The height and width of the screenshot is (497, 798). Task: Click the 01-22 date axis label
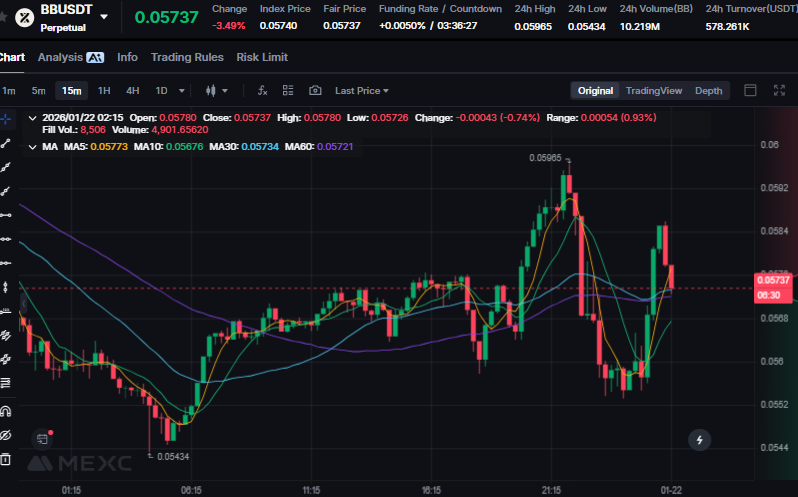[671, 490]
